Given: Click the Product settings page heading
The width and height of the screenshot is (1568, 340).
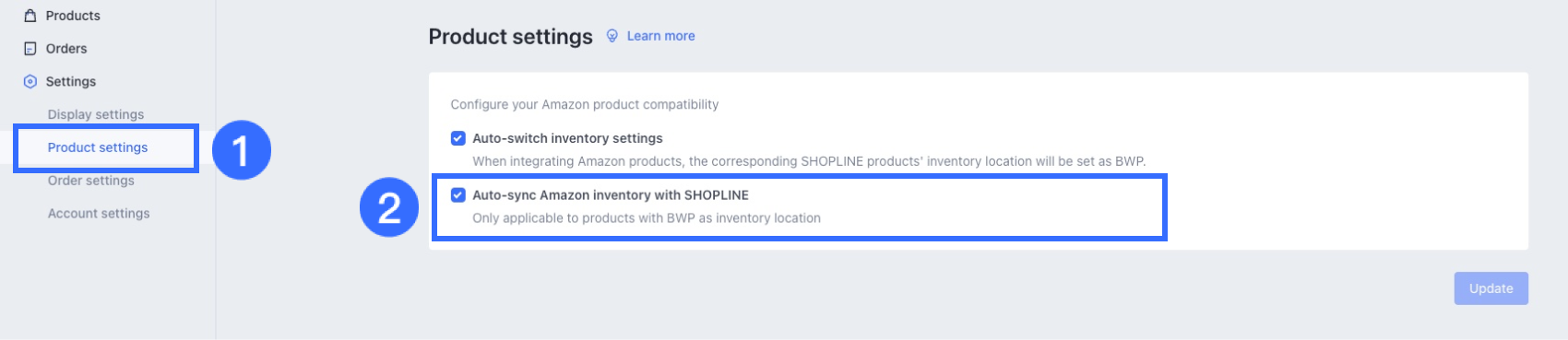Looking at the screenshot, I should 511,37.
